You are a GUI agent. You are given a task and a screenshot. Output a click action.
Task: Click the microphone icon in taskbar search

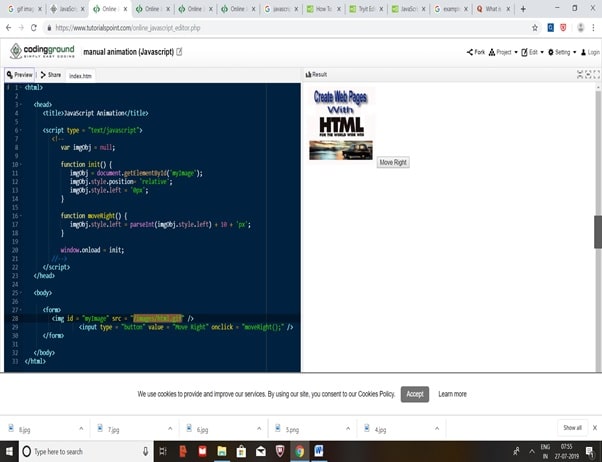click(x=146, y=451)
